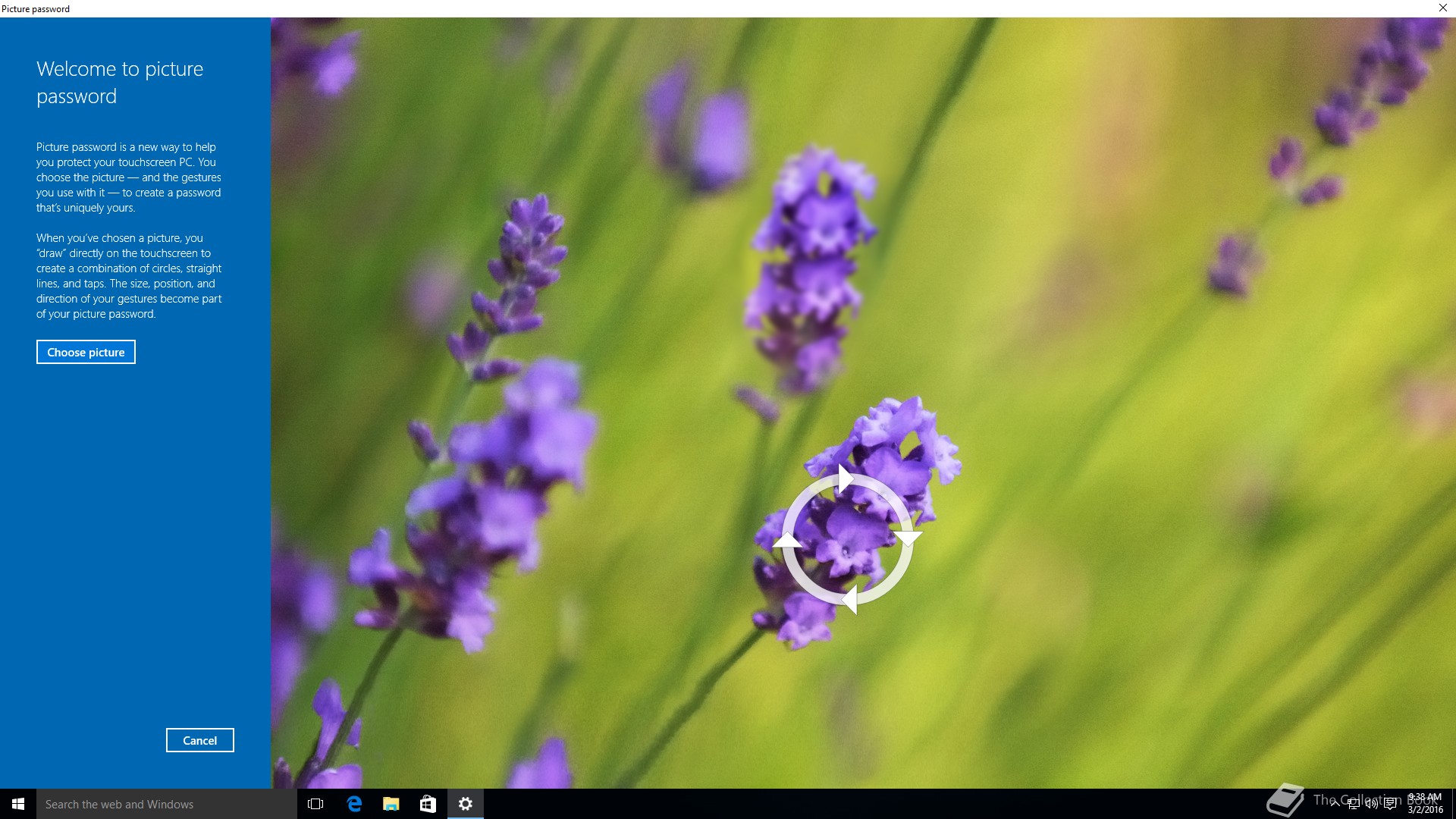This screenshot has height=819, width=1456.
Task: Open the Windows Start menu
Action: pyautogui.click(x=18, y=804)
